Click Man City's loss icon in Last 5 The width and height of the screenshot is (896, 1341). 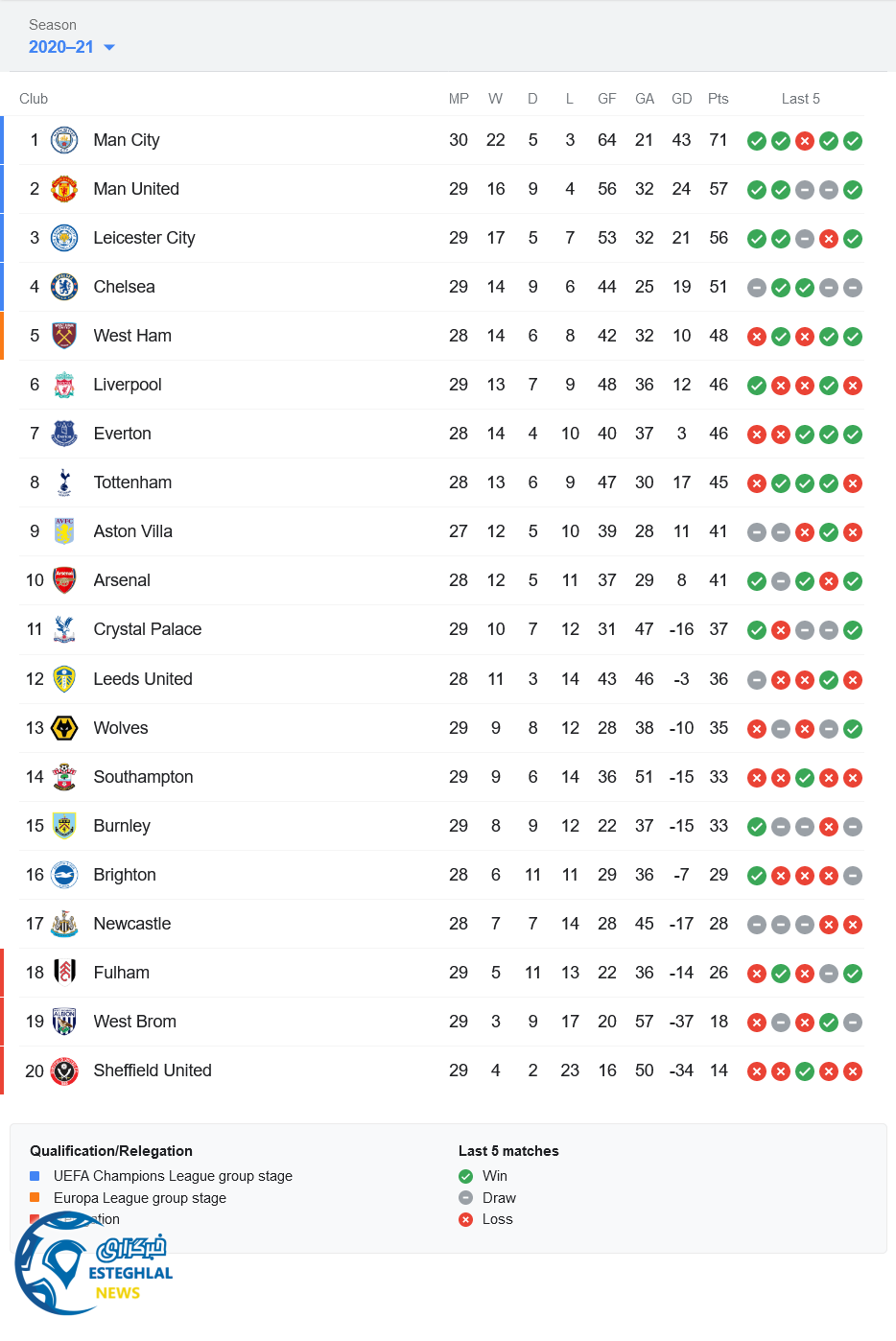[805, 141]
